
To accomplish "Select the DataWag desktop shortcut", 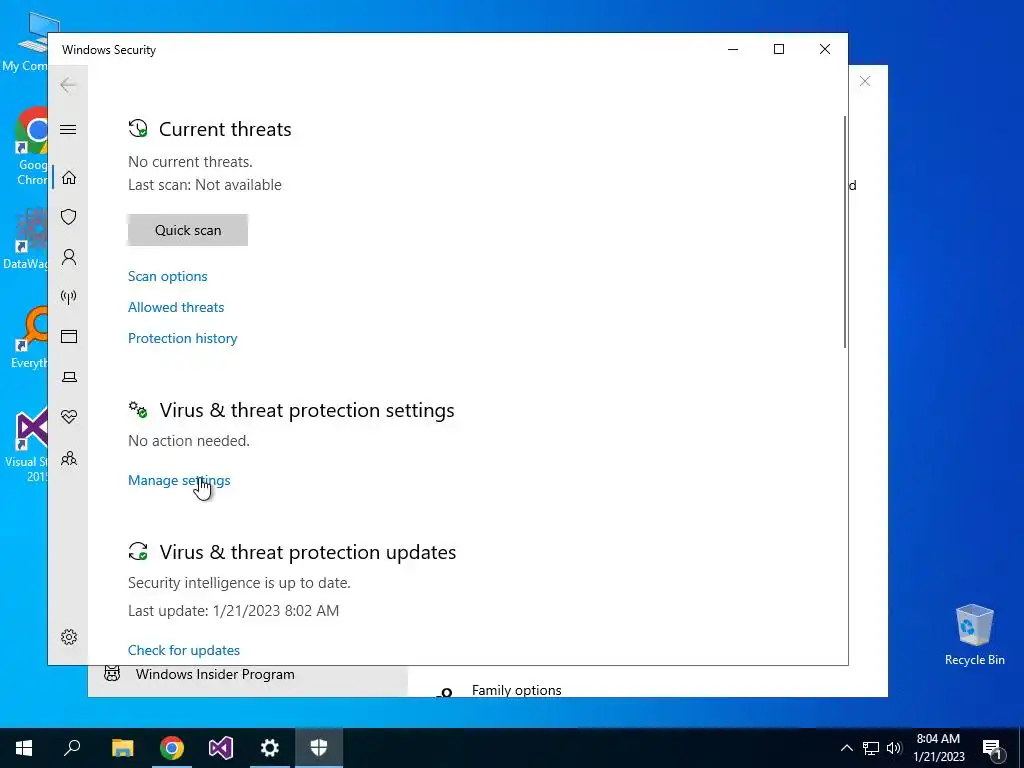I will click(x=25, y=238).
